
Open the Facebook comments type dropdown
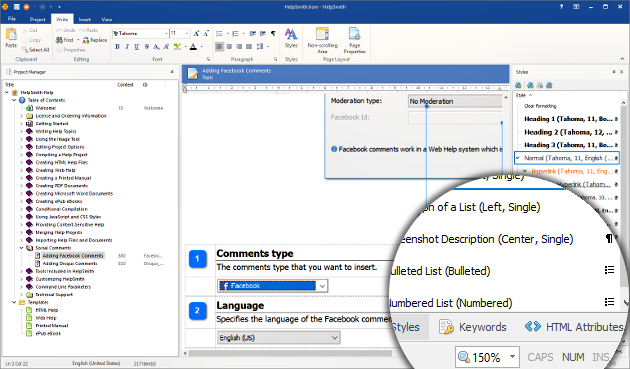(x=322, y=286)
